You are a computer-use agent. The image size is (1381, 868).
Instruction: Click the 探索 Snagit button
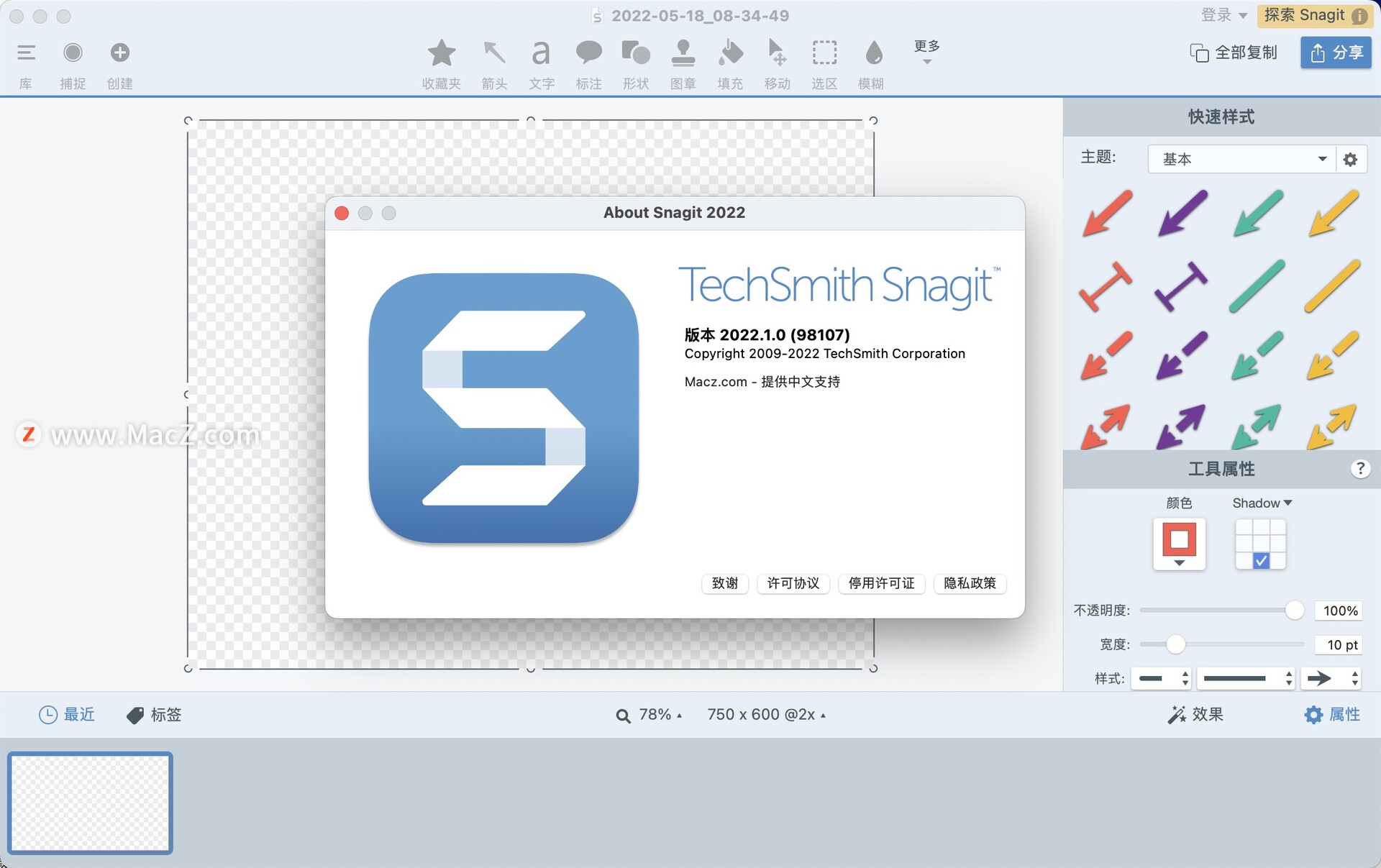coord(1315,16)
